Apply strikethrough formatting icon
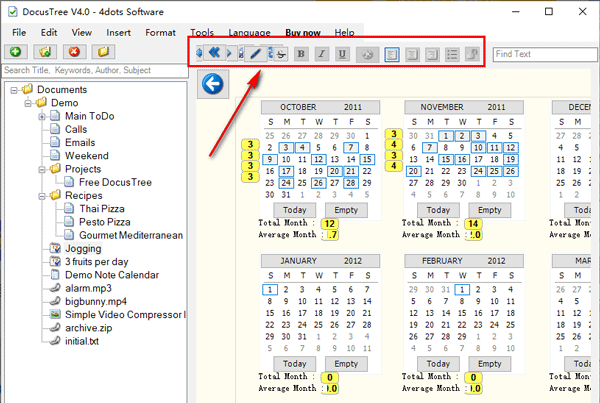Image resolution: width=600 pixels, height=403 pixels. tap(282, 54)
